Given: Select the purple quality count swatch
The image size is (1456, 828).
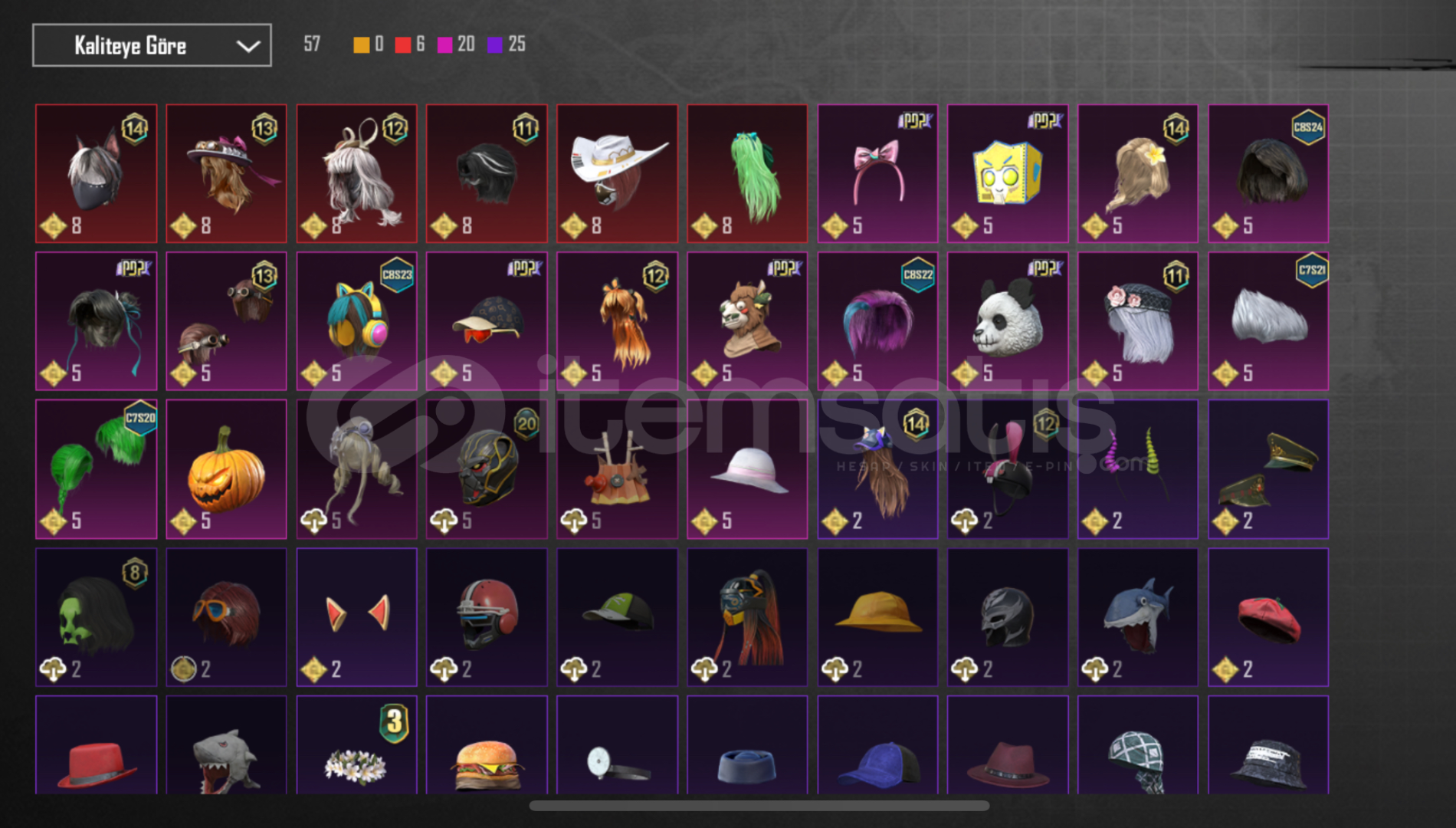Looking at the screenshot, I should pyautogui.click(x=495, y=44).
